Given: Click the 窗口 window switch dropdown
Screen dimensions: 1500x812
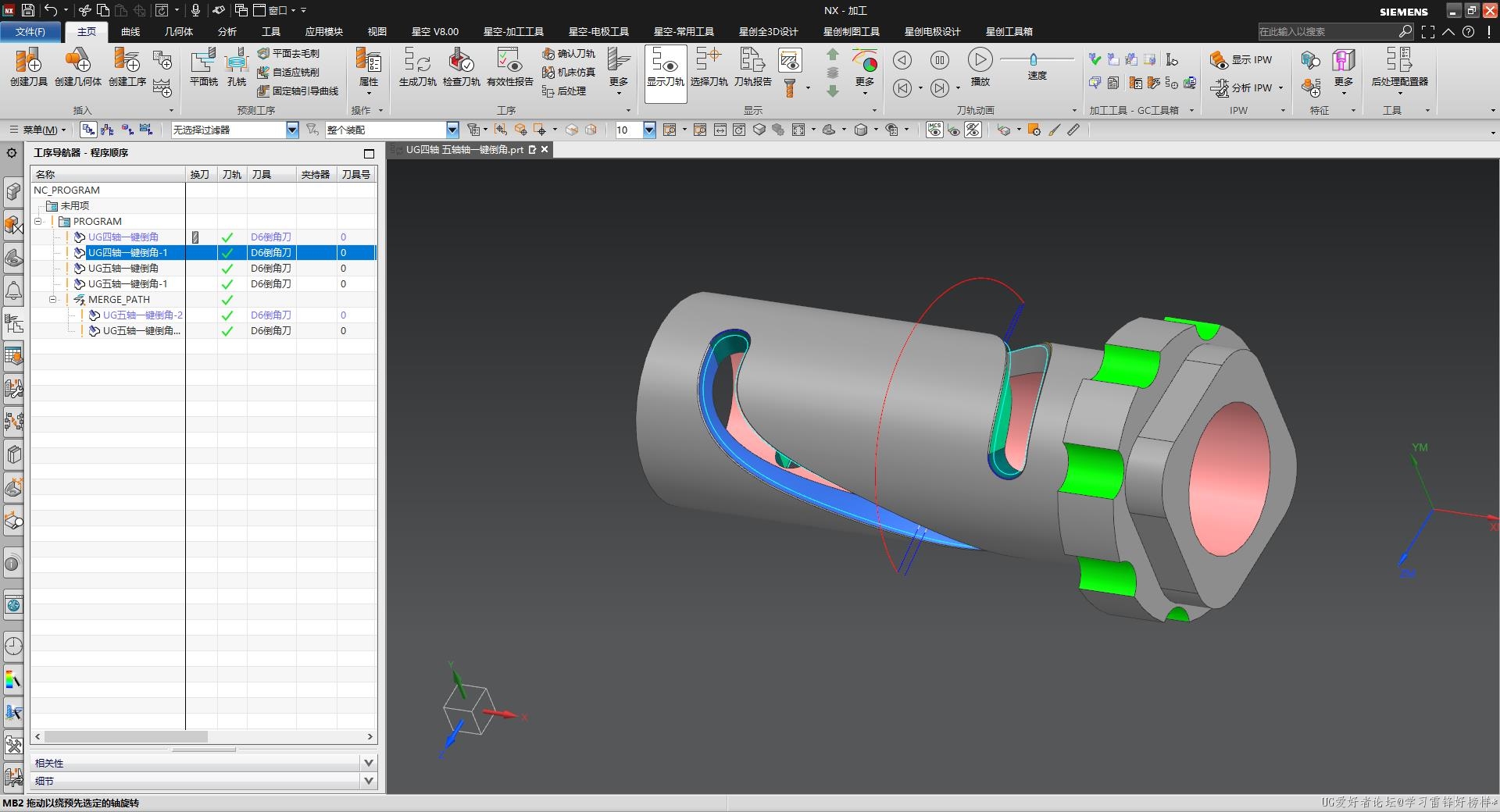Looking at the screenshot, I should point(276,10).
